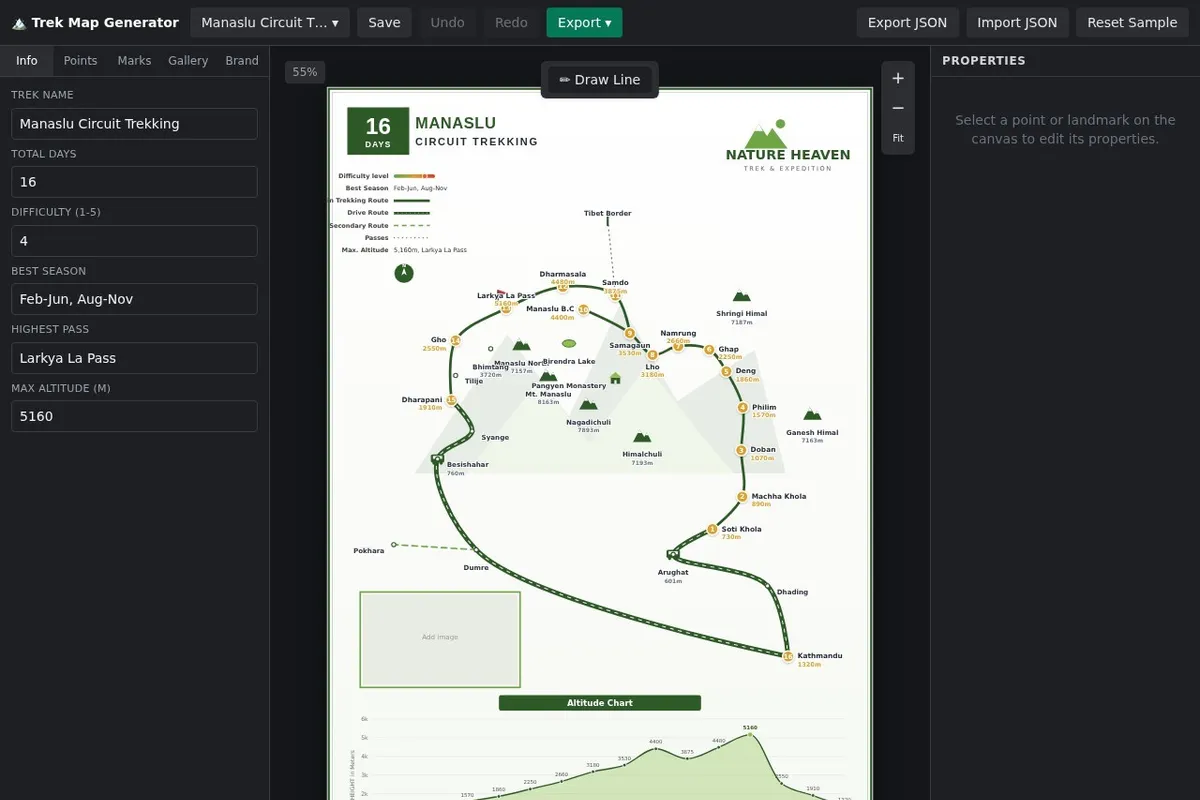
Task: Click the Trek Map Generator mountain logo
Action: coord(19,23)
